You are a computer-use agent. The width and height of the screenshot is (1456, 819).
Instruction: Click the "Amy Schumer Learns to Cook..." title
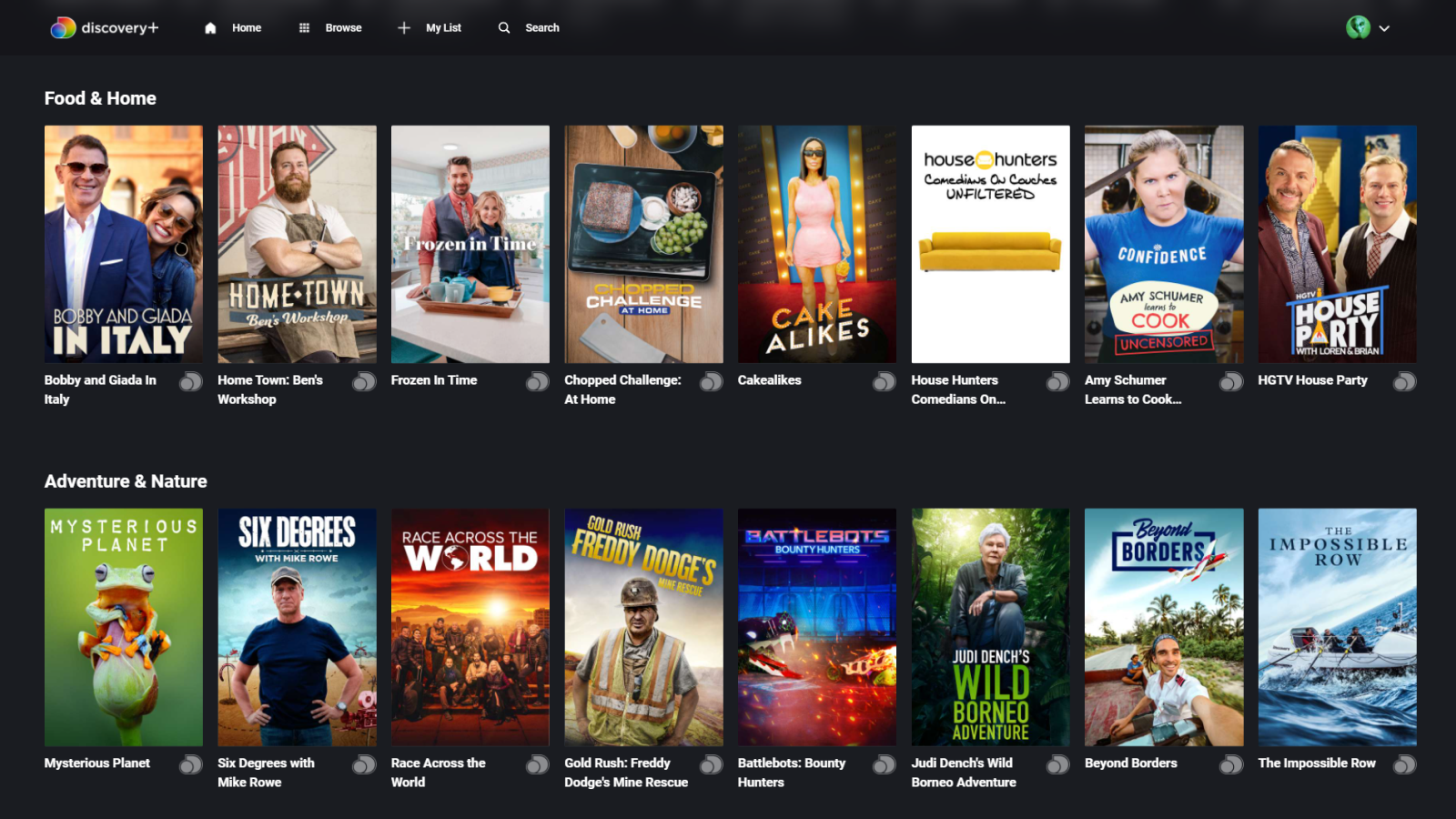pos(1133,389)
